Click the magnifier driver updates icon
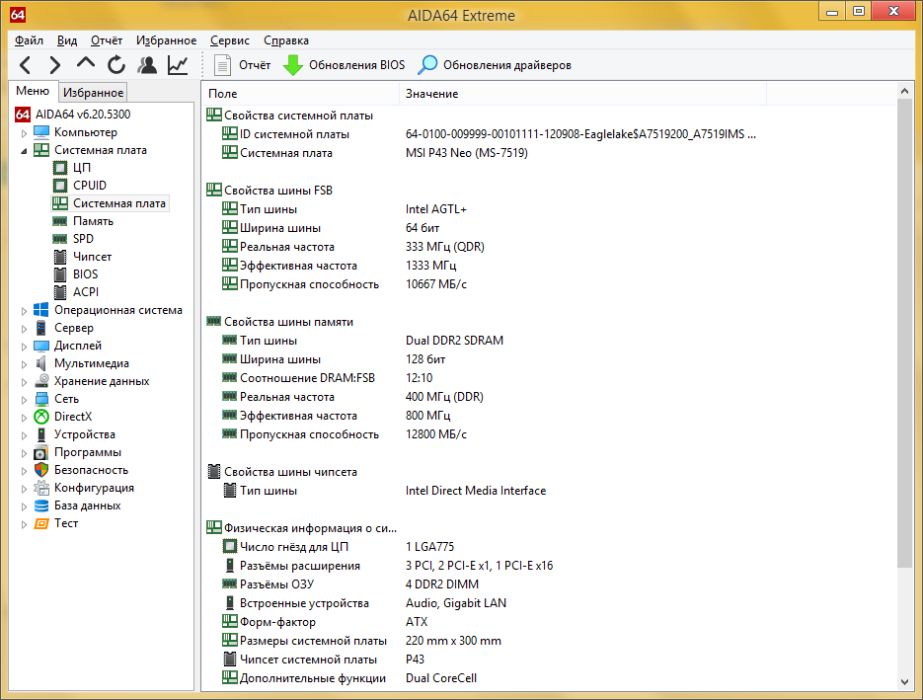Image resolution: width=923 pixels, height=700 pixels. pos(427,65)
